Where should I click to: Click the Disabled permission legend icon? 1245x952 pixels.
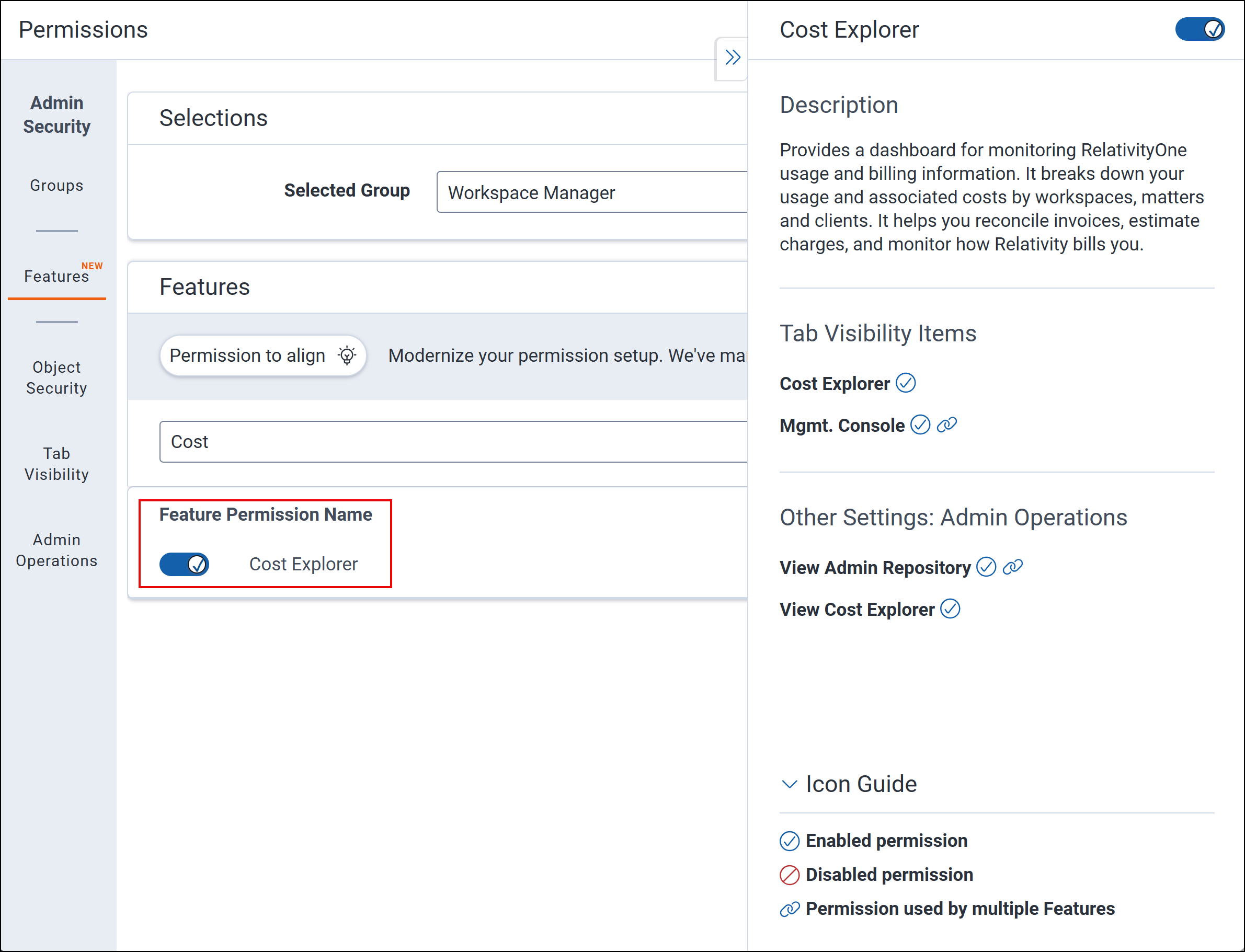coord(790,876)
